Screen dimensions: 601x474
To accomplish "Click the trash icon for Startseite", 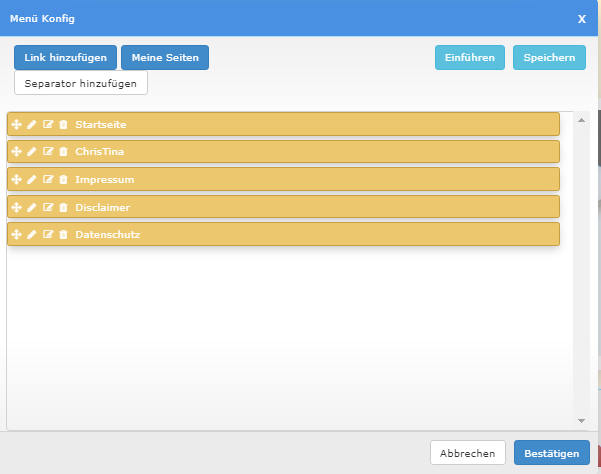I will click(63, 124).
